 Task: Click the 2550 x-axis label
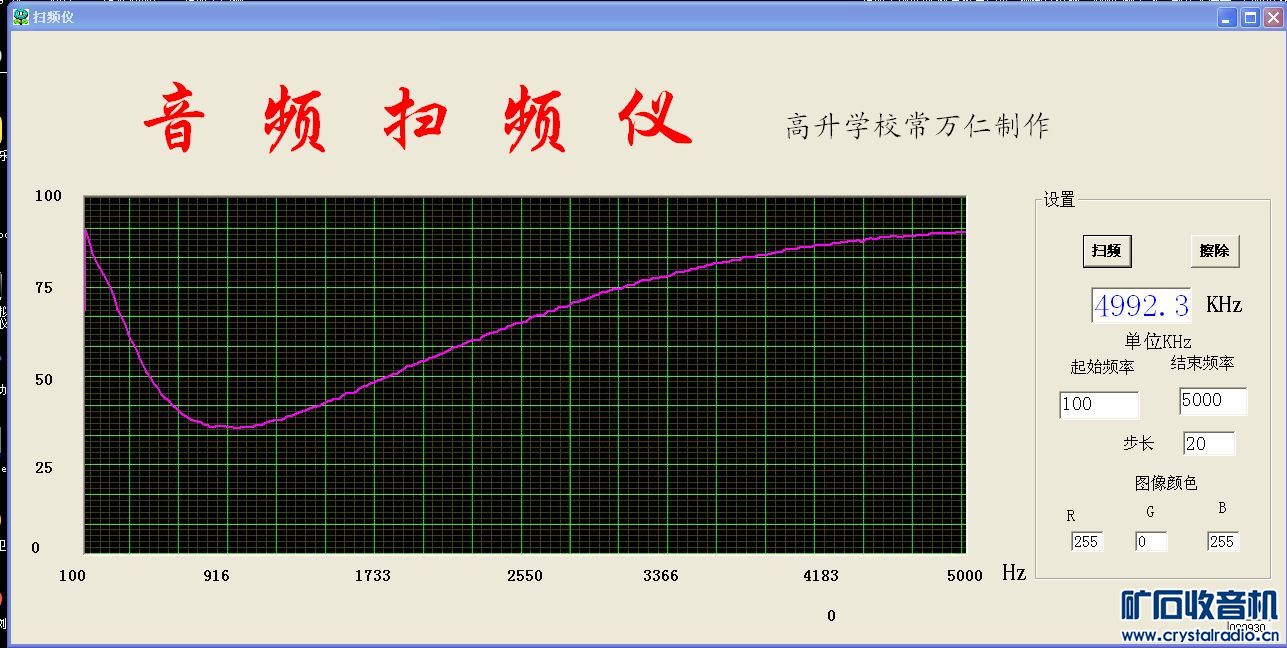coord(525,576)
